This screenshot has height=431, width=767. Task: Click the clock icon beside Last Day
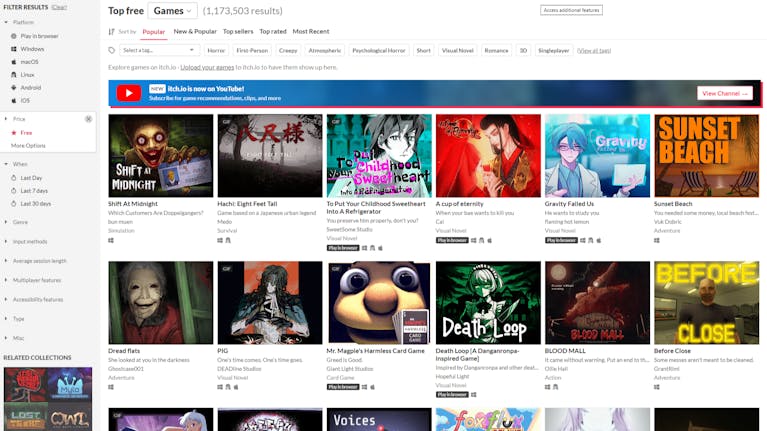click(x=14, y=178)
